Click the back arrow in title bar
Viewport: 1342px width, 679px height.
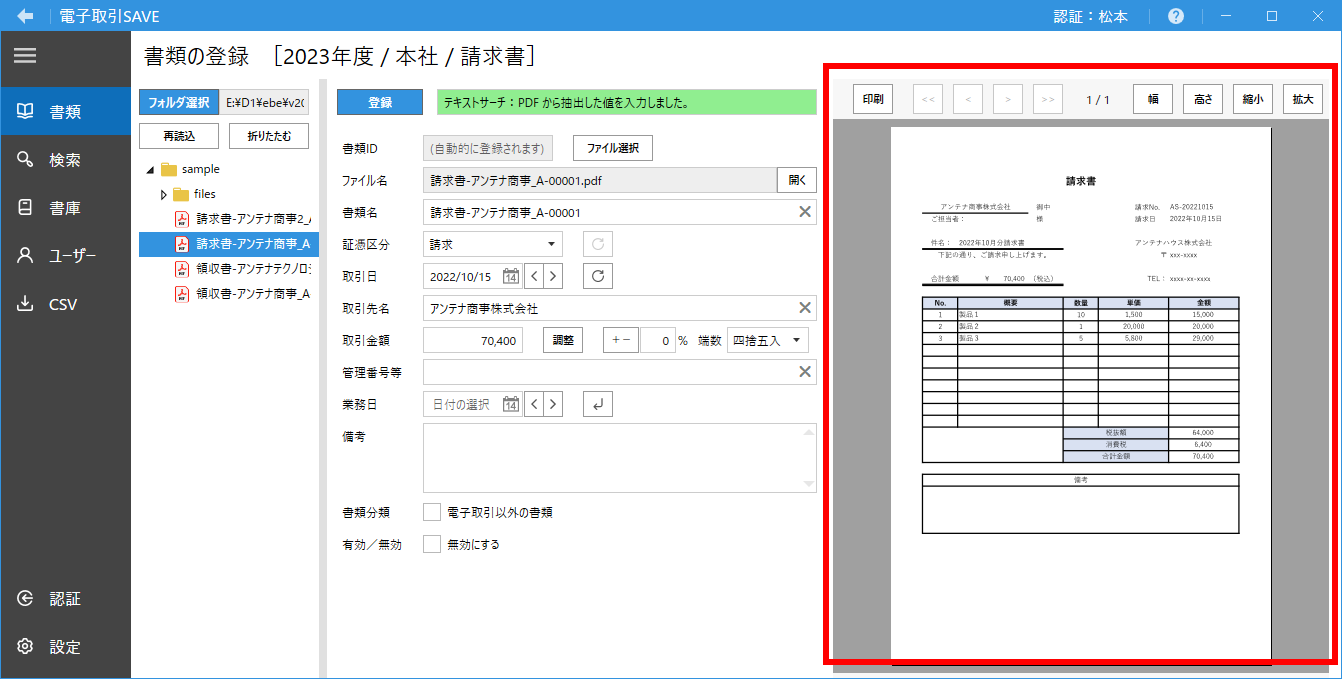pyautogui.click(x=25, y=16)
